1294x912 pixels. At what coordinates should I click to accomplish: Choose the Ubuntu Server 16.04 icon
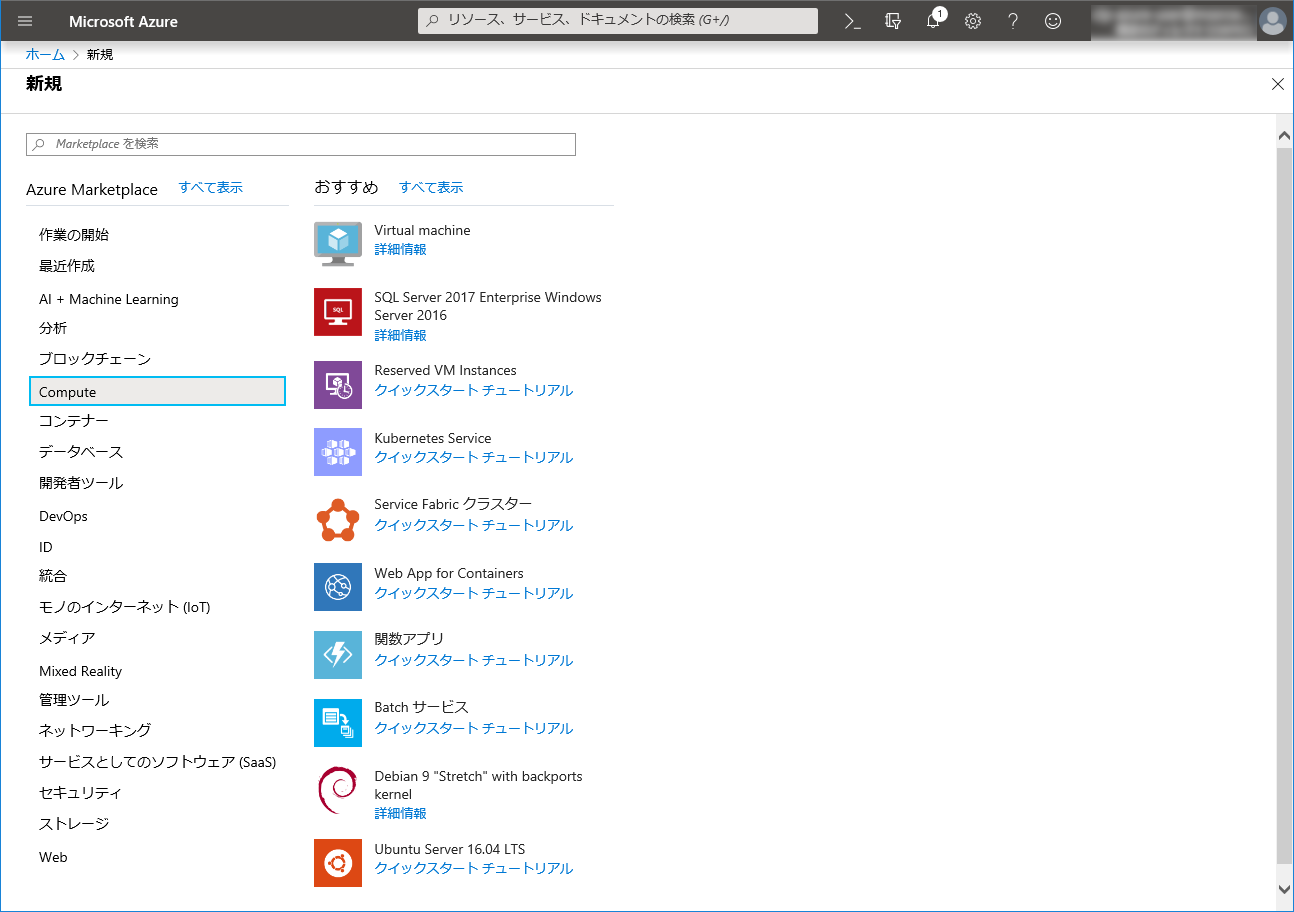click(337, 863)
